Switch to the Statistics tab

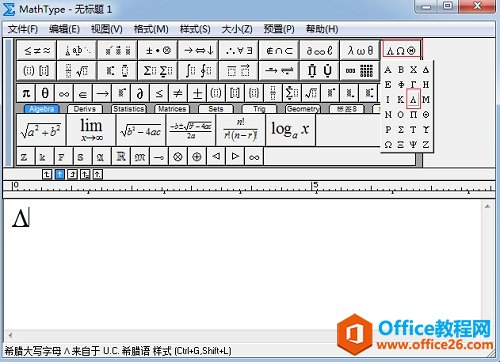128,109
